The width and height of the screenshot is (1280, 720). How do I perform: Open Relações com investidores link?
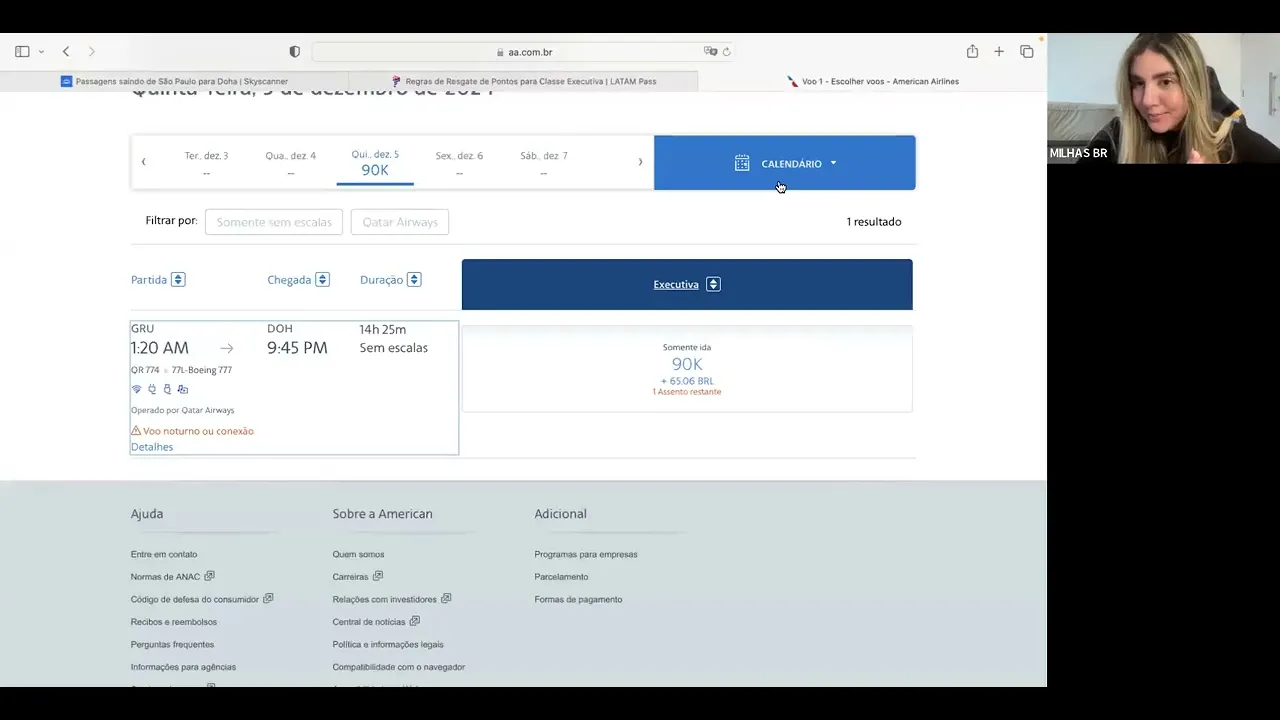pos(392,600)
